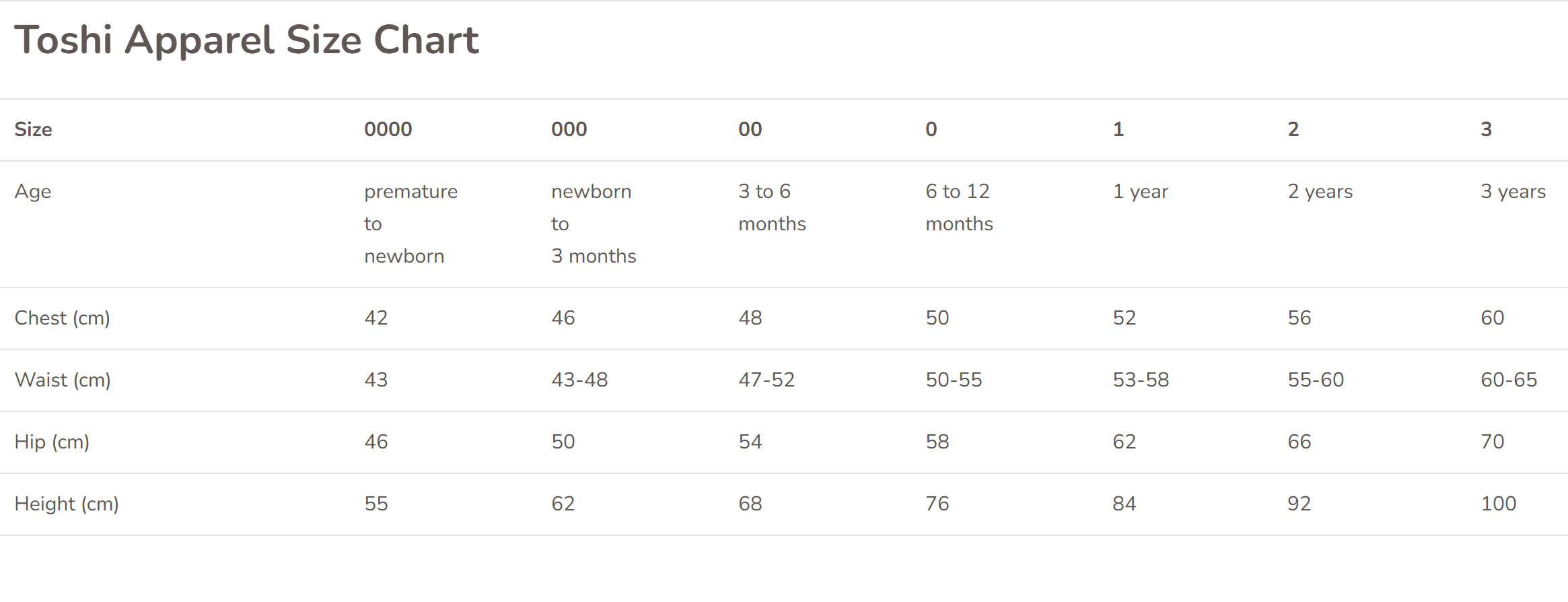The height and width of the screenshot is (602, 1568).
Task: Select the 000 size column header
Action: point(569,129)
